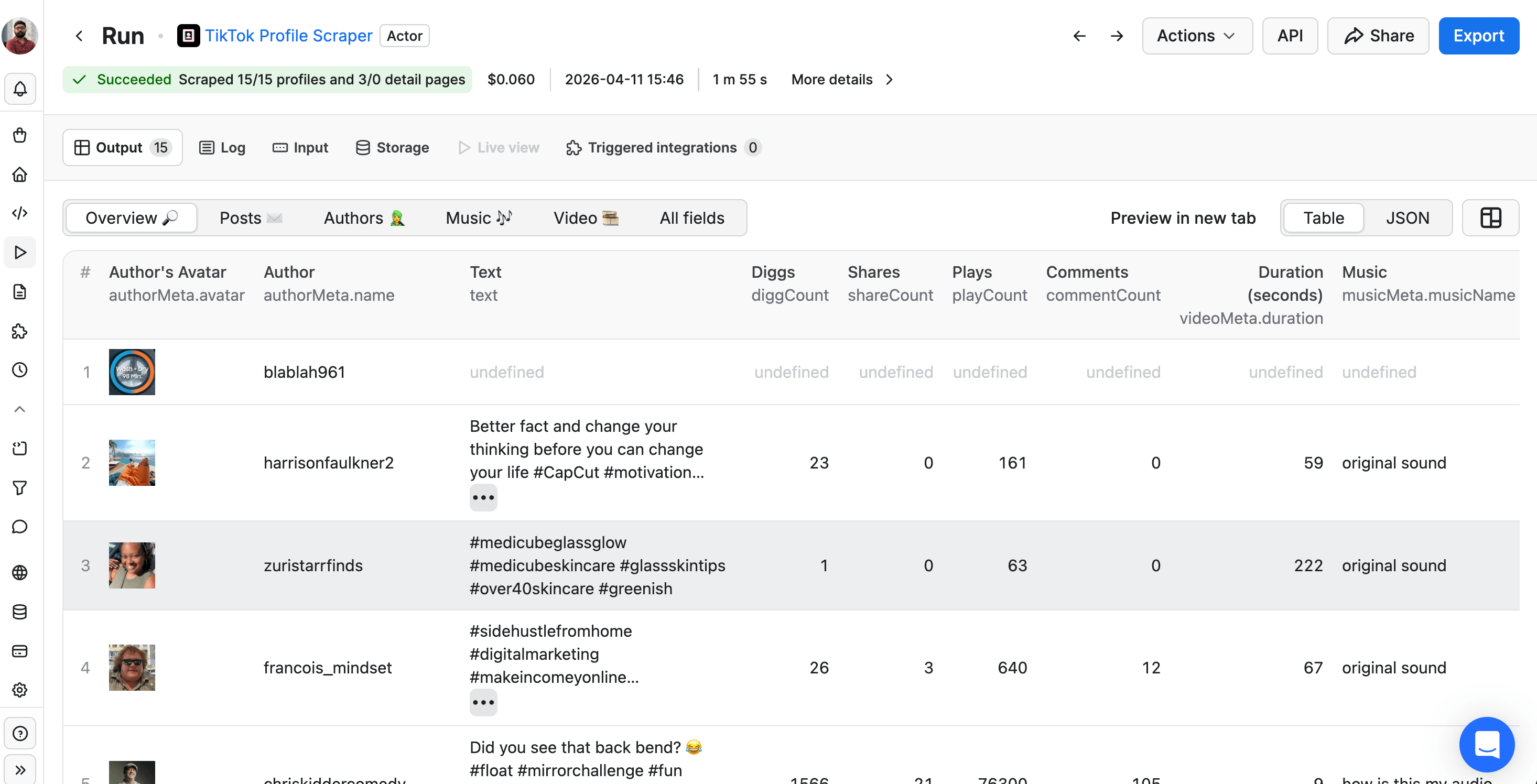Expand truncated text in the harrisonfaulkner2 row
This screenshot has width=1537, height=784.
pos(483,498)
